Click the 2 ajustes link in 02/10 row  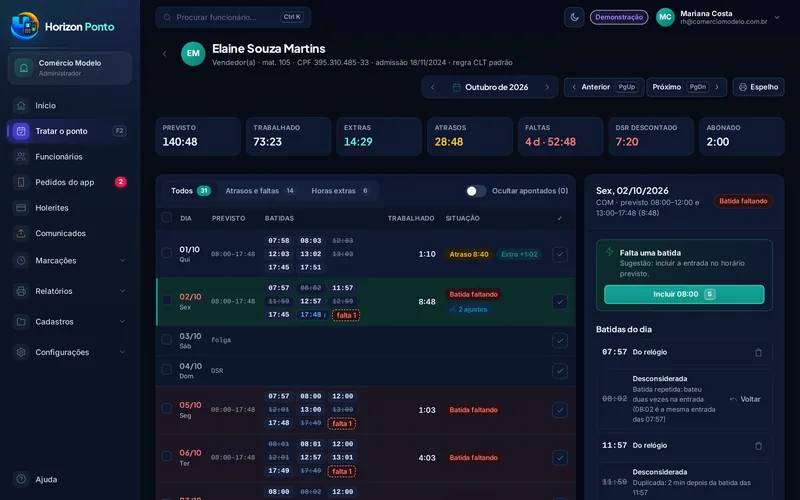(x=468, y=310)
